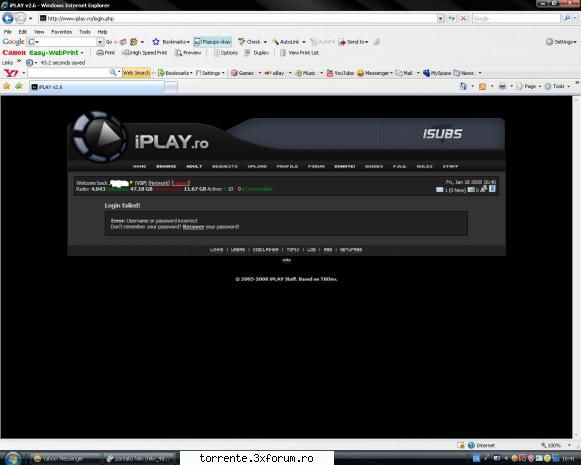Click the DONATE! navigation link
Viewport: 581px width, 465px height.
pyautogui.click(x=345, y=166)
